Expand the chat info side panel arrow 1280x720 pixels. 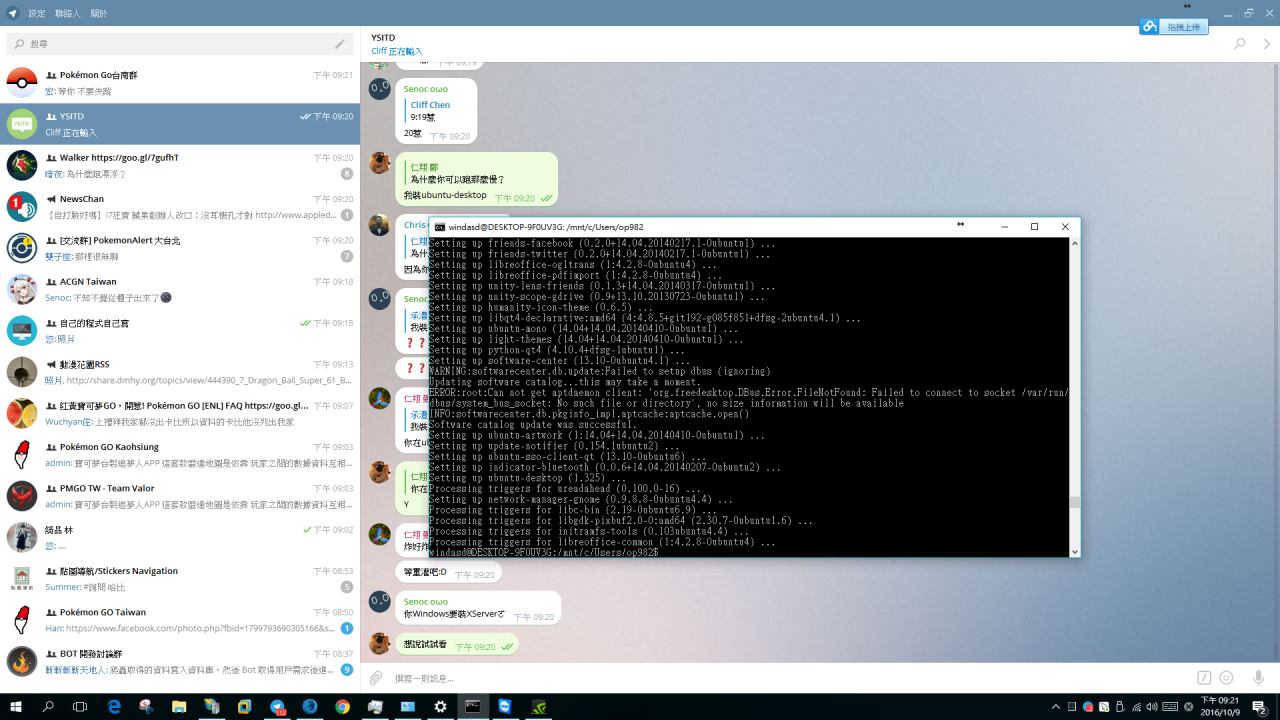(x=1267, y=44)
